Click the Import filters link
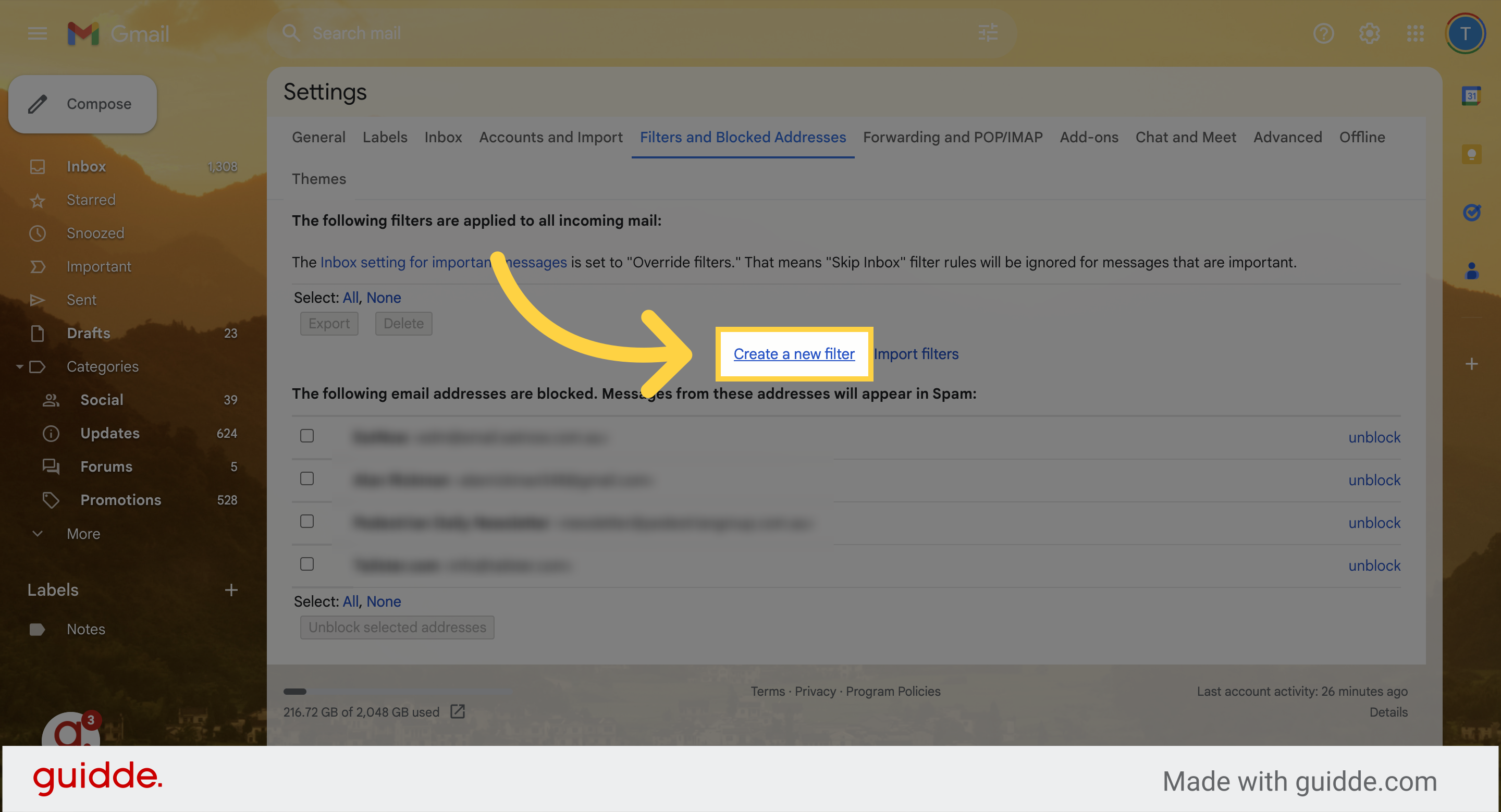This screenshot has width=1501, height=812. [915, 353]
